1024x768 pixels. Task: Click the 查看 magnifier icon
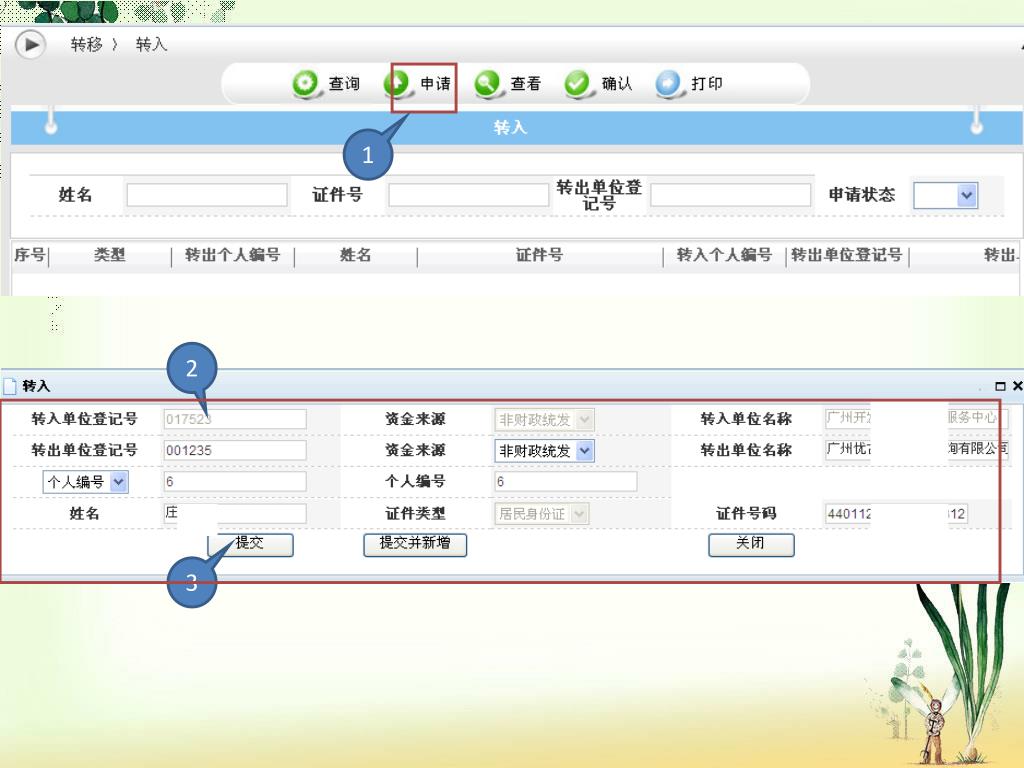[487, 84]
